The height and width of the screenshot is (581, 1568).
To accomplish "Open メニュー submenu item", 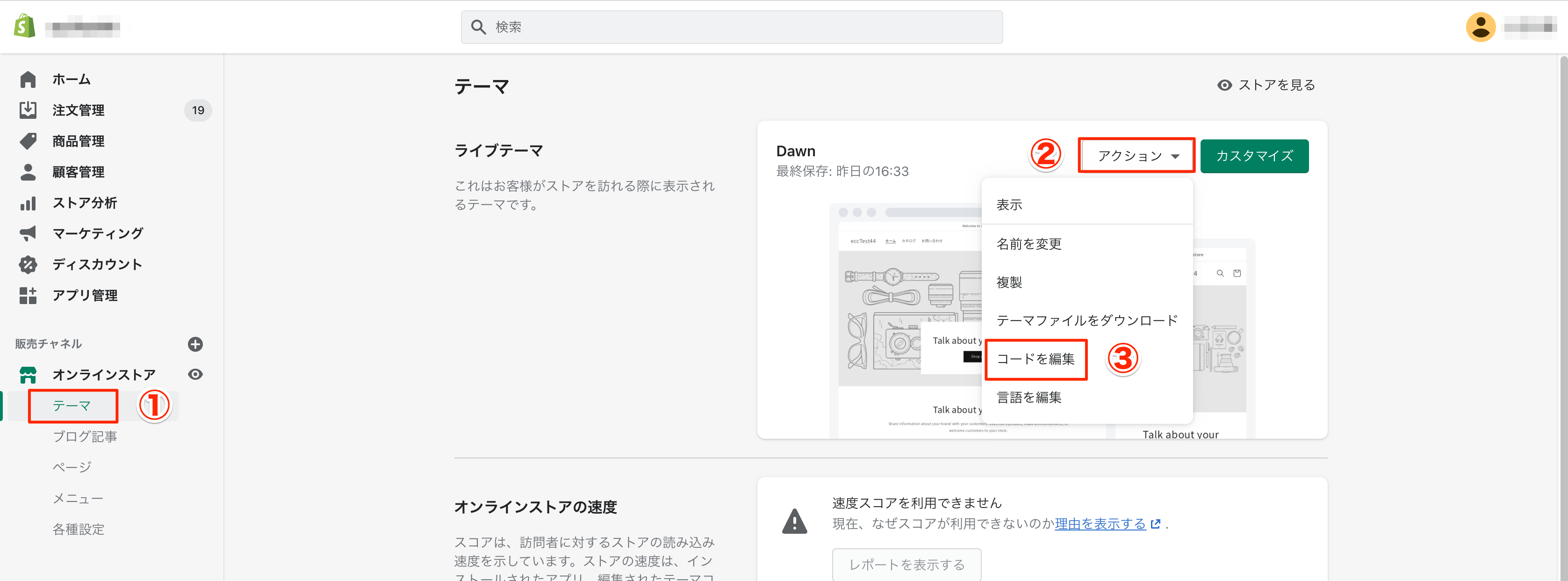I will [x=78, y=498].
